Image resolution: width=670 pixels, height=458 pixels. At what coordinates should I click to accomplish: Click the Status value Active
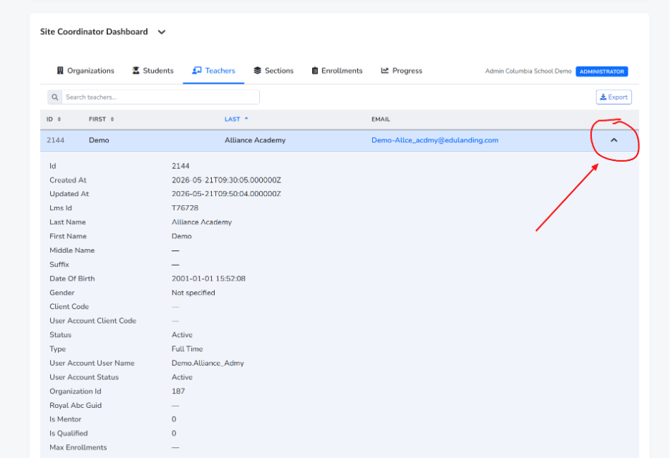pos(182,335)
